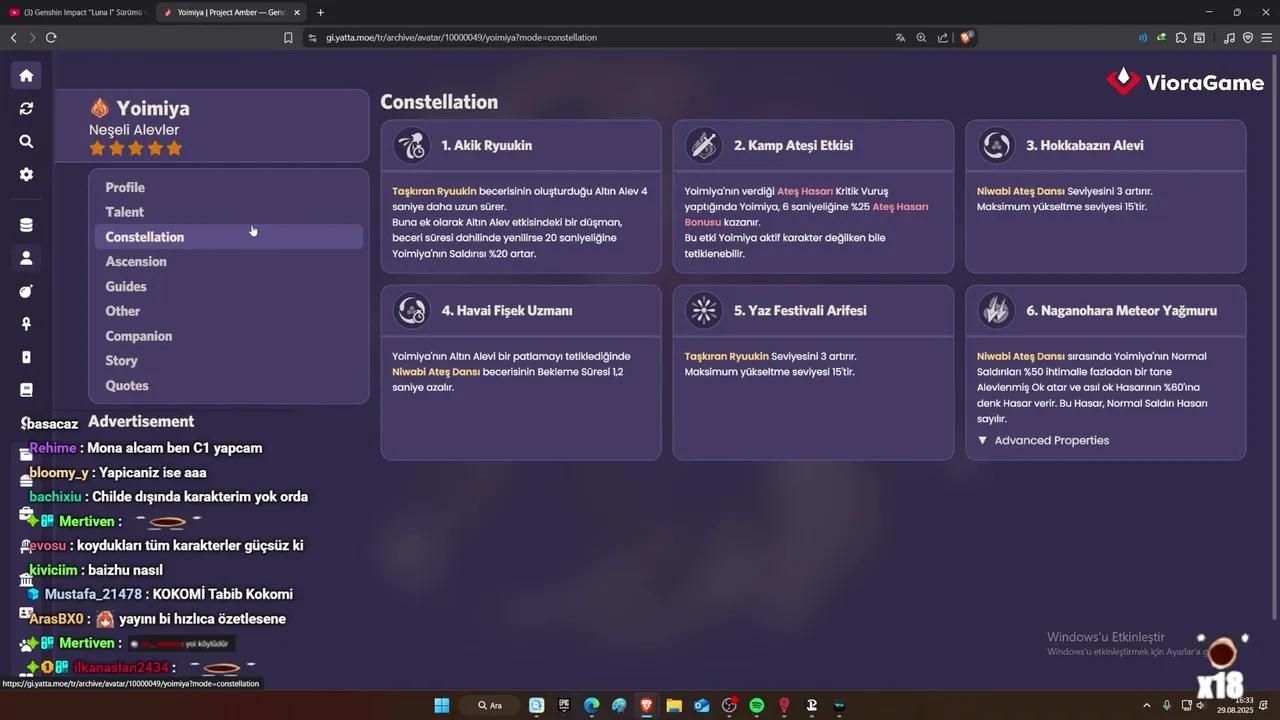Open the Guides section

coord(228,286)
